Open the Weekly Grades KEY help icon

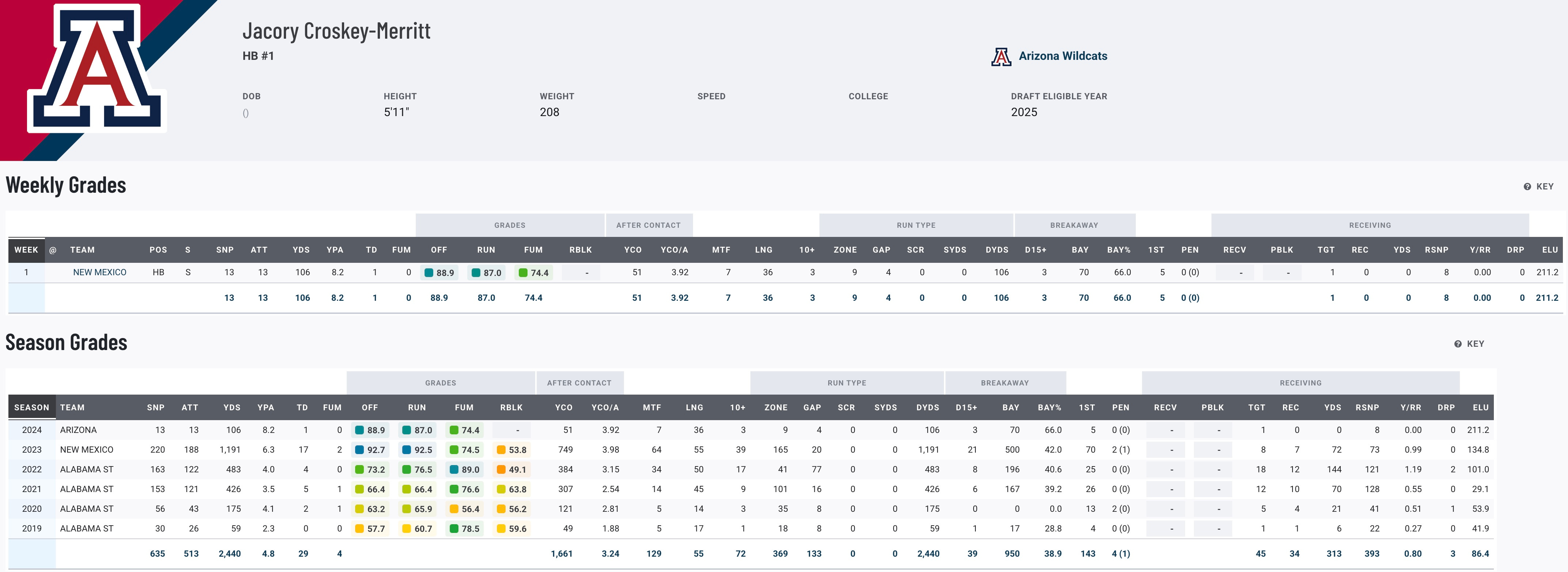coord(1527,187)
